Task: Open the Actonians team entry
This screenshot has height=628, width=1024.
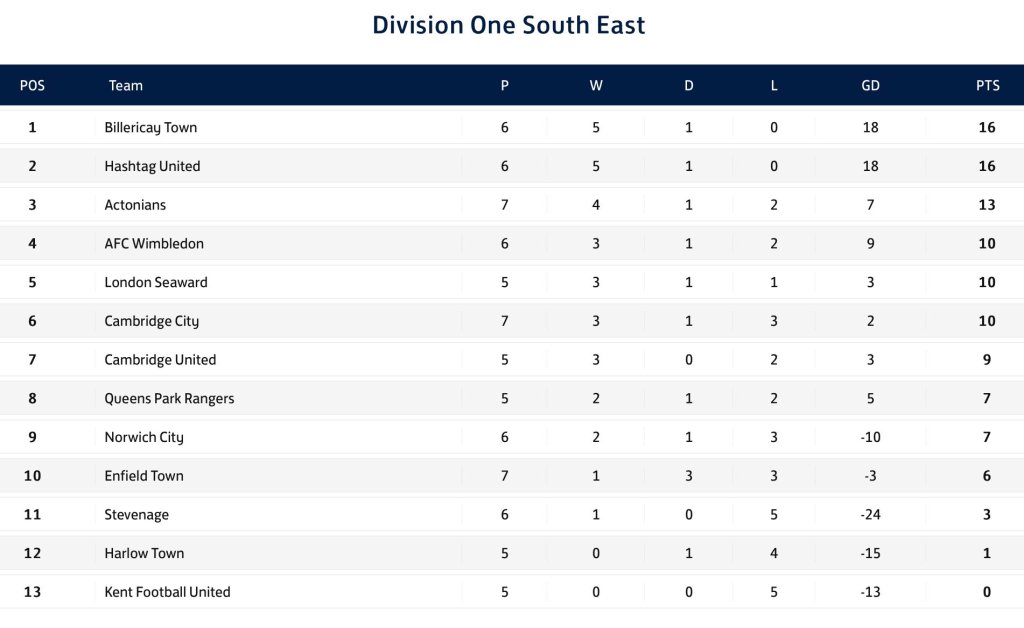Action: click(x=135, y=205)
